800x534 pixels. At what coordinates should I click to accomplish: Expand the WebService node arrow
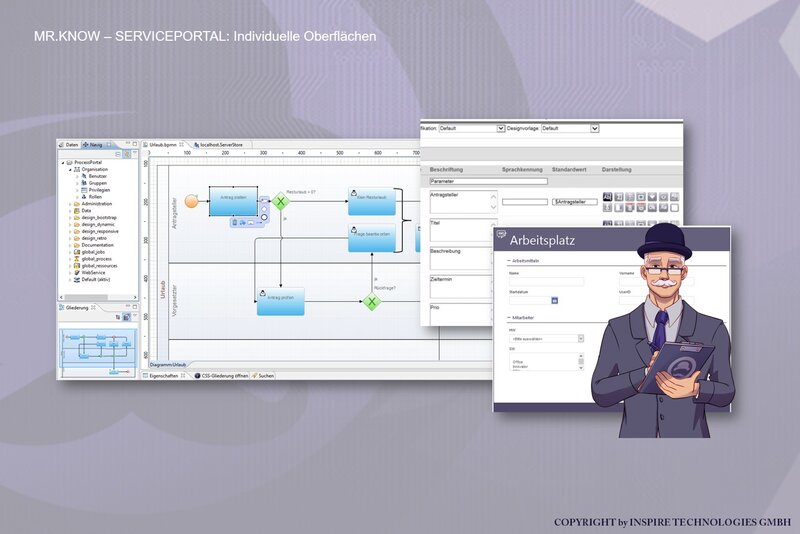[70, 273]
